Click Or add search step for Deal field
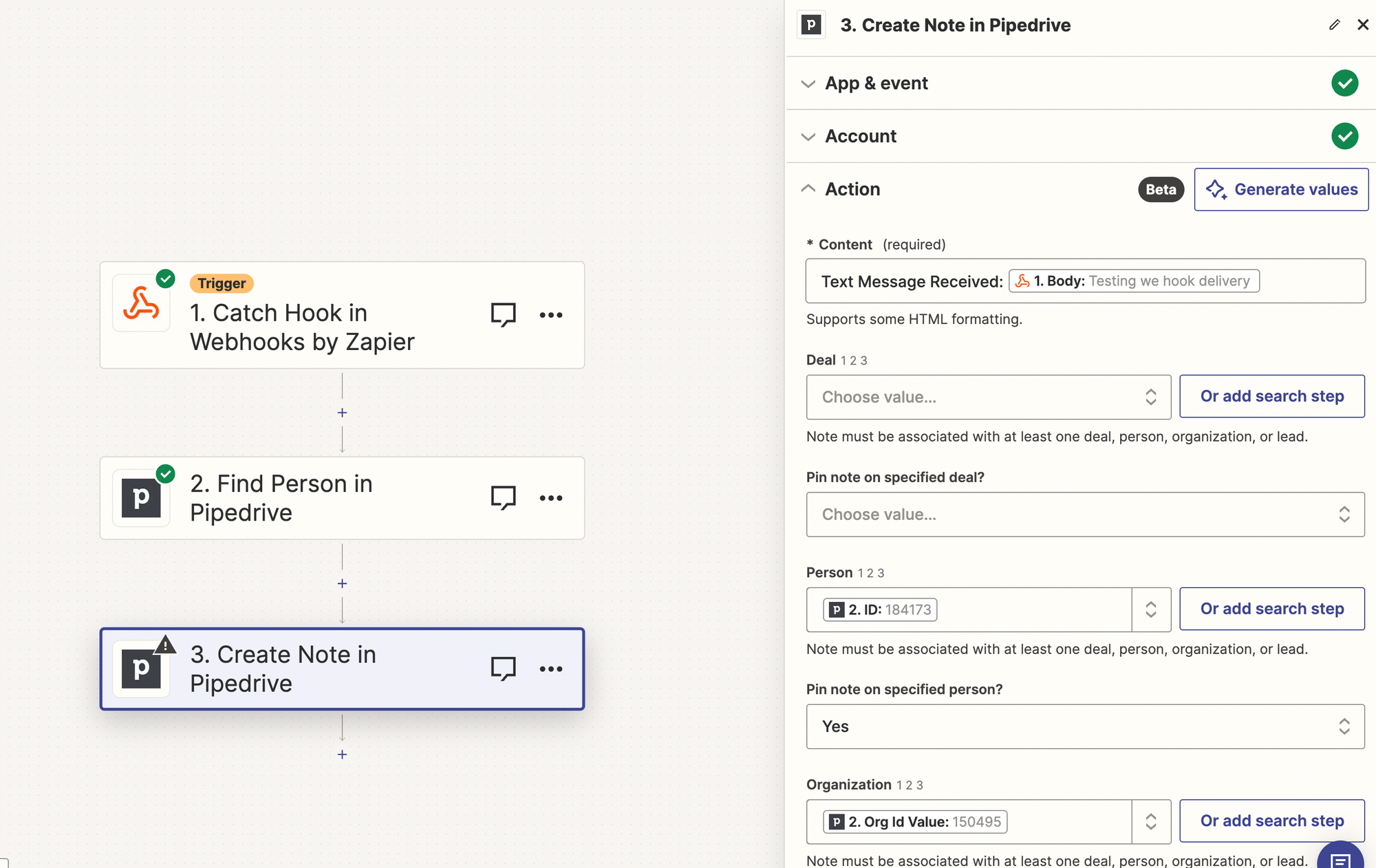 pyautogui.click(x=1272, y=396)
